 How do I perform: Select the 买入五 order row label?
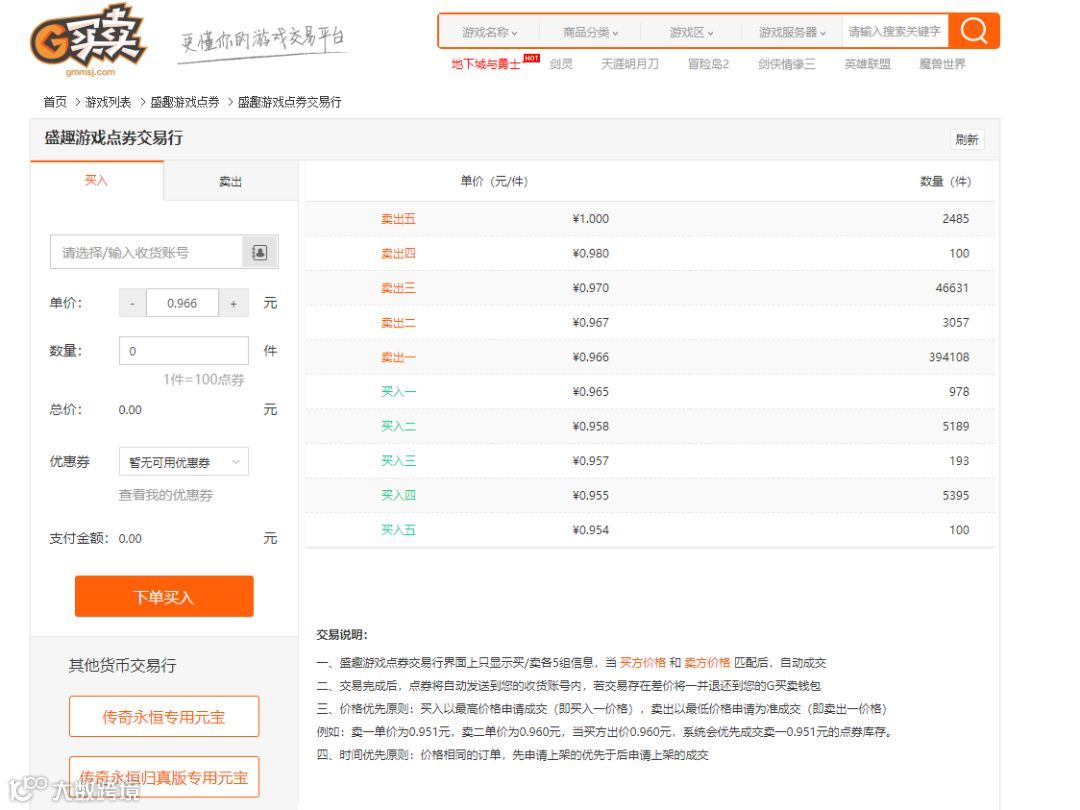398,530
